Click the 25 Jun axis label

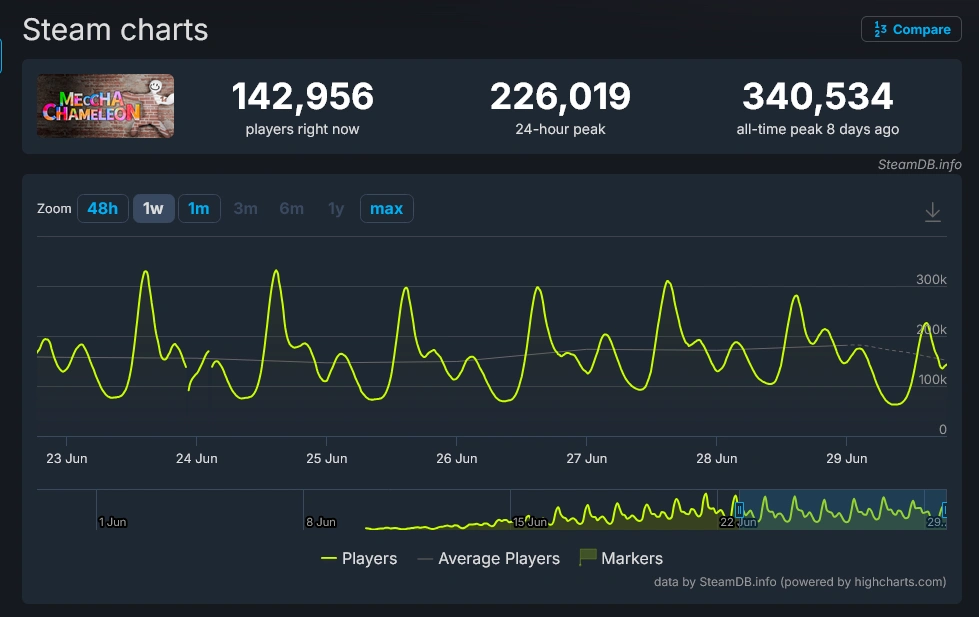[x=327, y=458]
